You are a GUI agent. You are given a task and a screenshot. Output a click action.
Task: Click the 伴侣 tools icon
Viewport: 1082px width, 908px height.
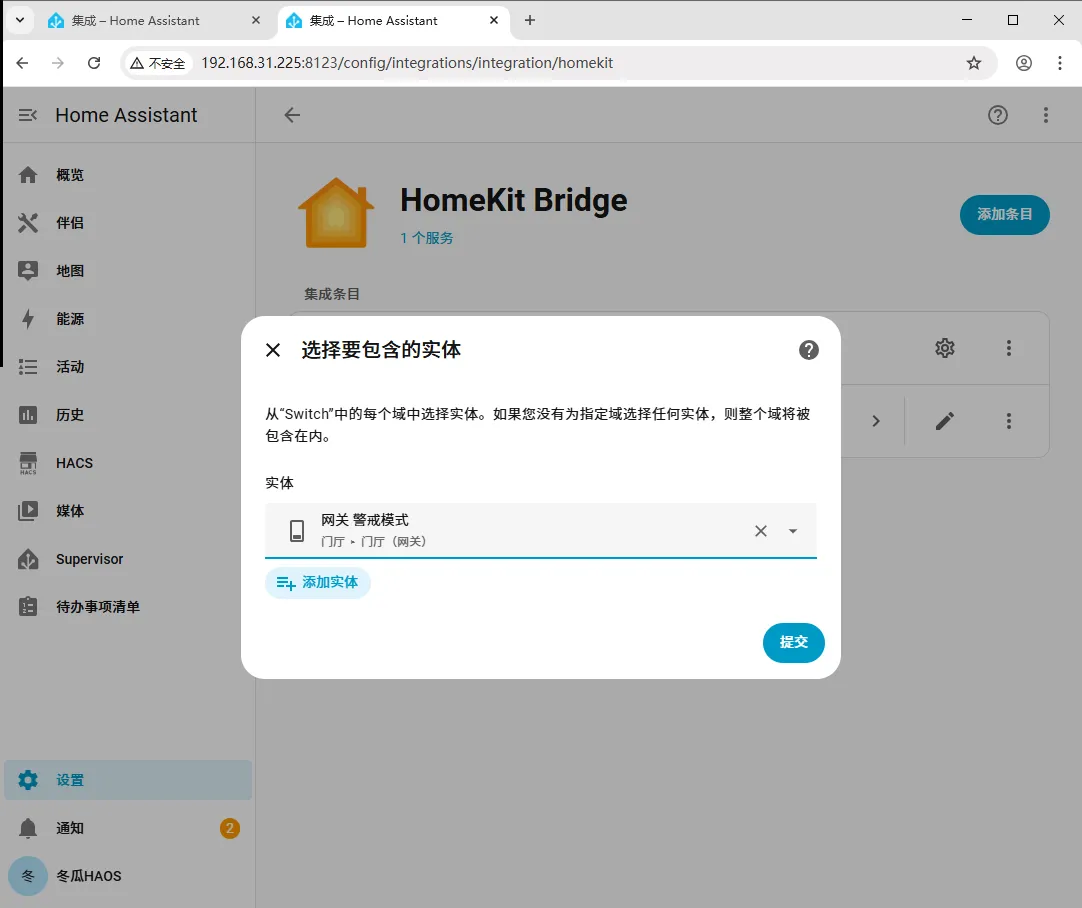[x=28, y=223]
